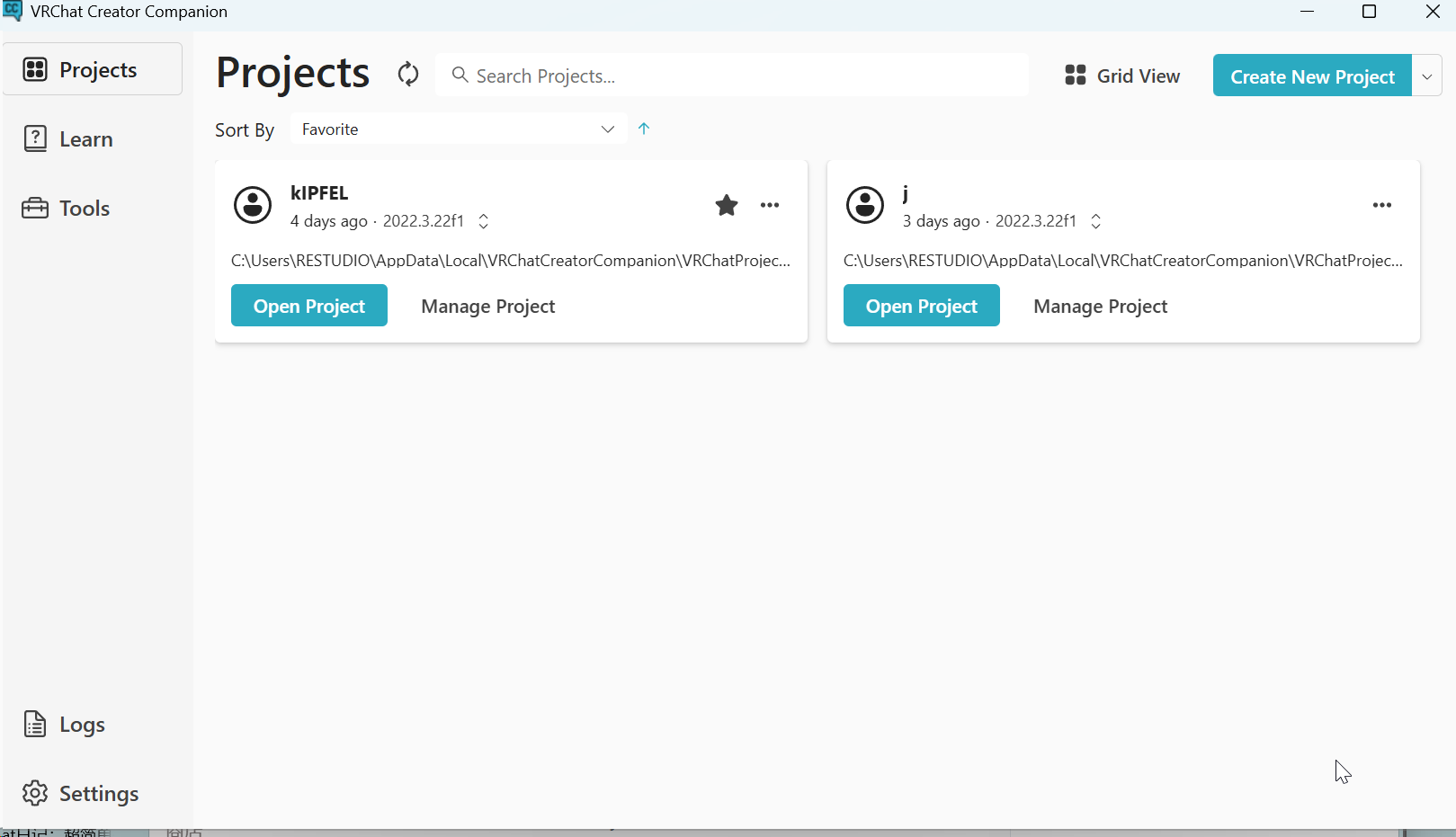Change the Unity version for kIPFEL
This screenshot has width=1456, height=837.
pos(484,221)
